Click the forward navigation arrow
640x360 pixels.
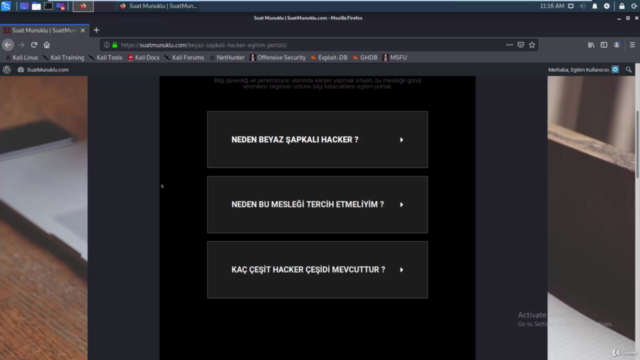[x=21, y=45]
